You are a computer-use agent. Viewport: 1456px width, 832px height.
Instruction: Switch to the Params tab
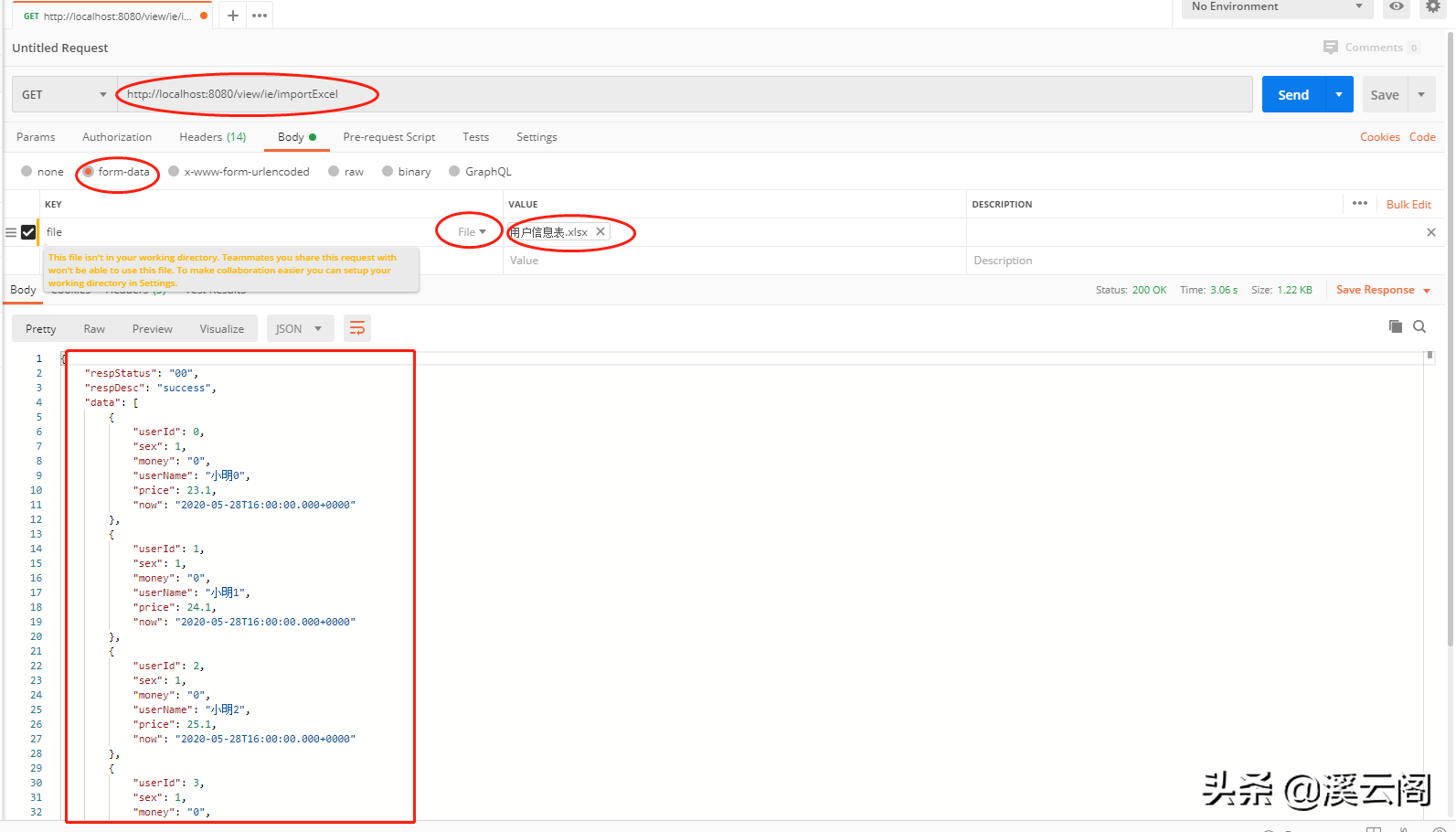point(36,137)
